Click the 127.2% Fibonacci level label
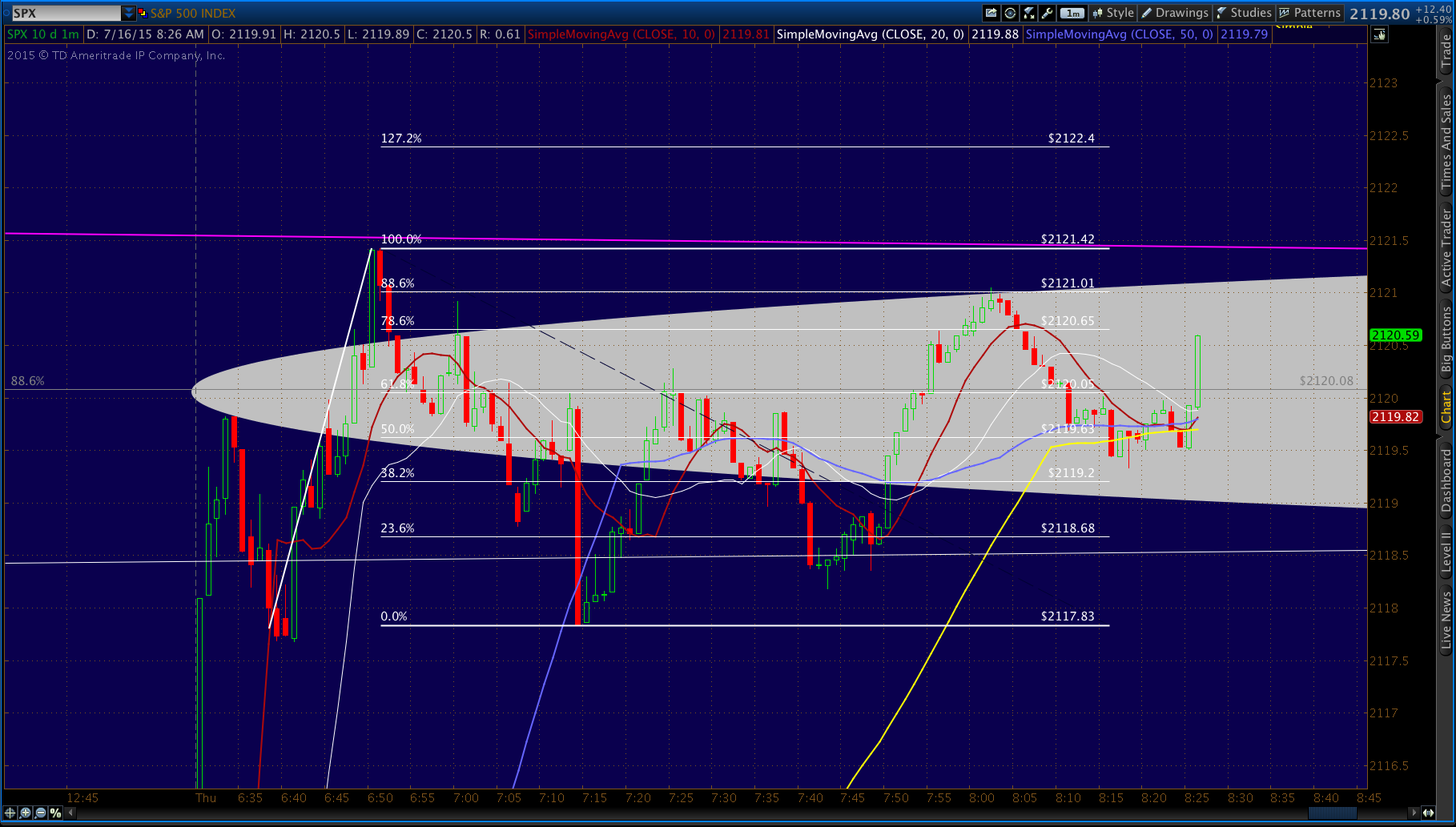Screen dimensions: 1456x827 (x=401, y=139)
